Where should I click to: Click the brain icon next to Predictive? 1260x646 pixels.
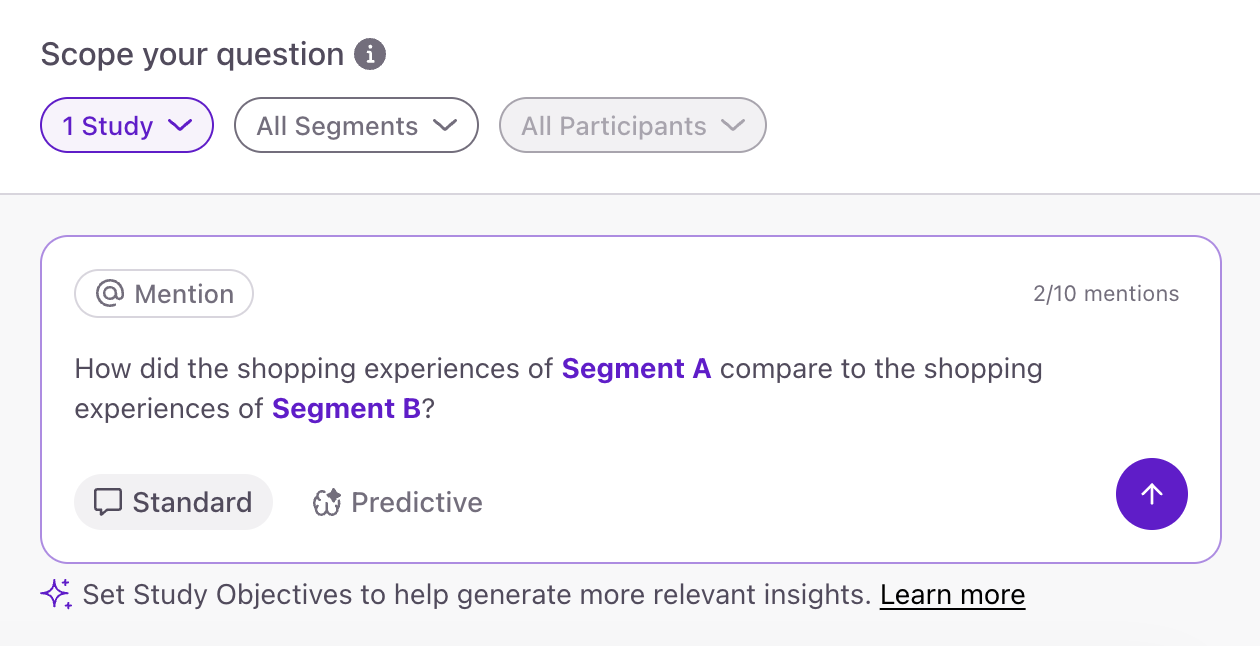327,502
